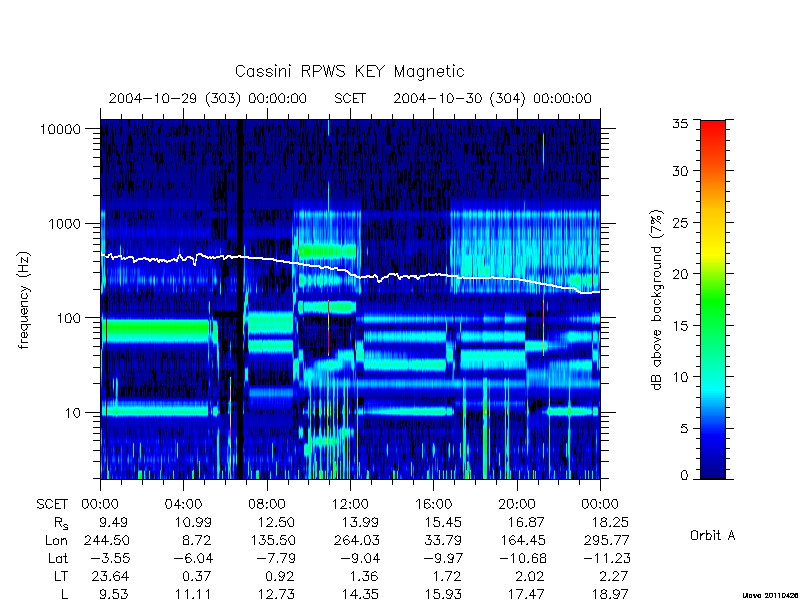Screen dimensions: 800x600
Task: Click the "20" colorbar scale label
Action: (680, 274)
